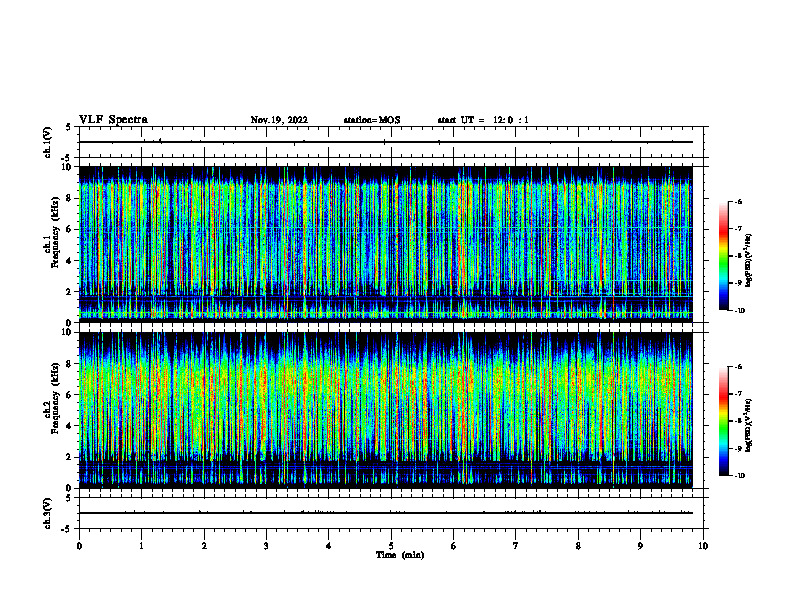
Task: Click the ch.1 voltage waveform trace
Action: coord(385,142)
